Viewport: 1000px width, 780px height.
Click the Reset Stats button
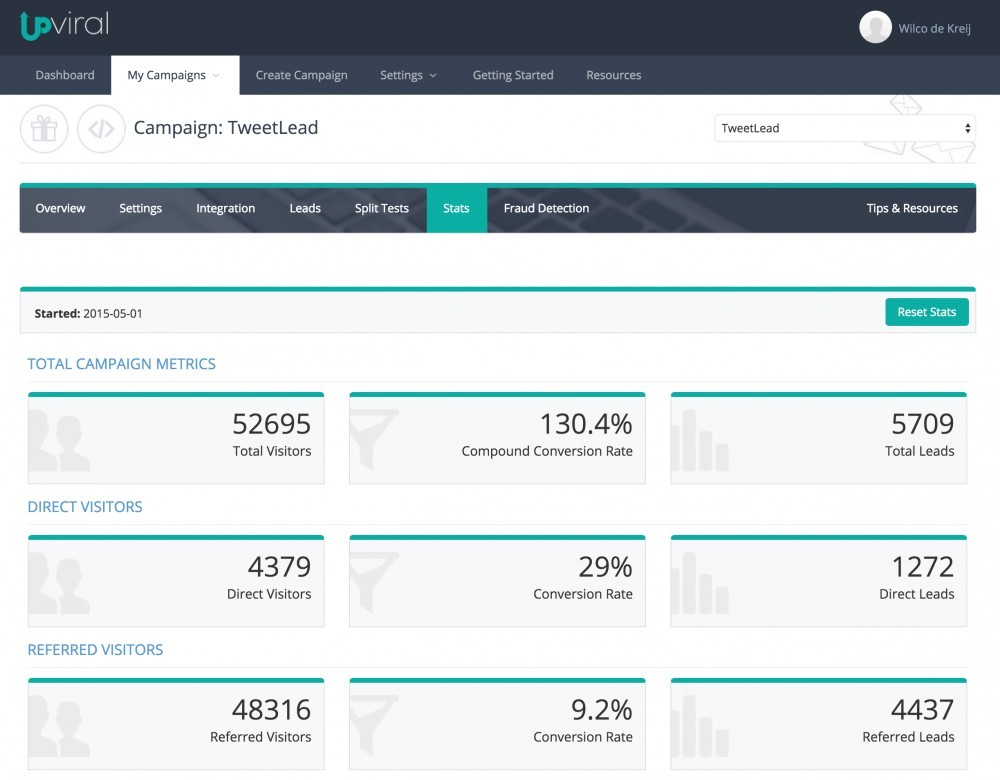[x=927, y=312]
